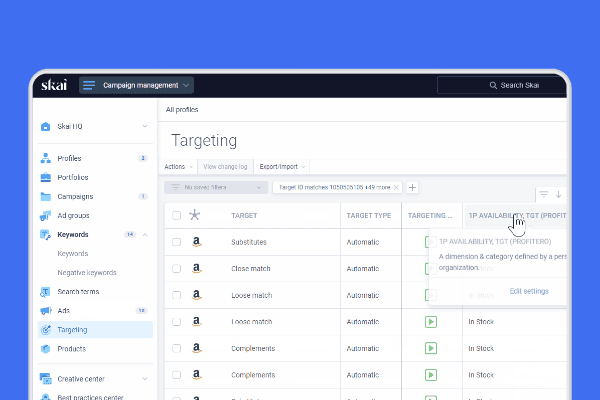Click the Search Skai field
600x400 pixels.
click(502, 85)
